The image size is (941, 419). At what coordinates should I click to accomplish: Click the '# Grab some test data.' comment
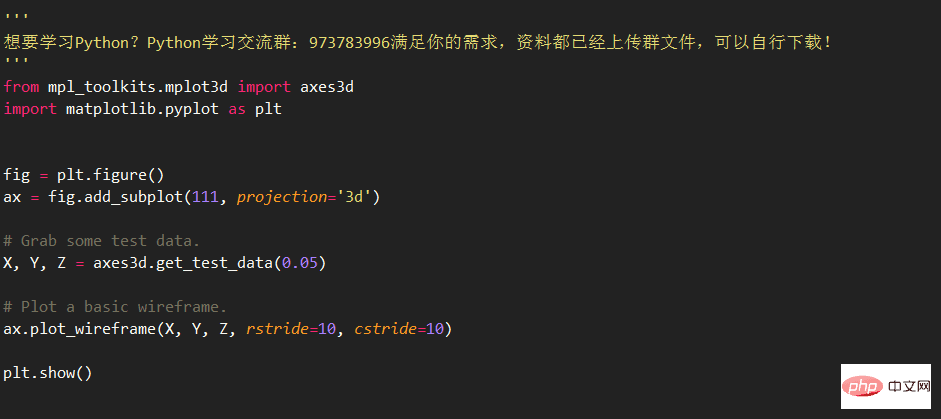(101, 241)
